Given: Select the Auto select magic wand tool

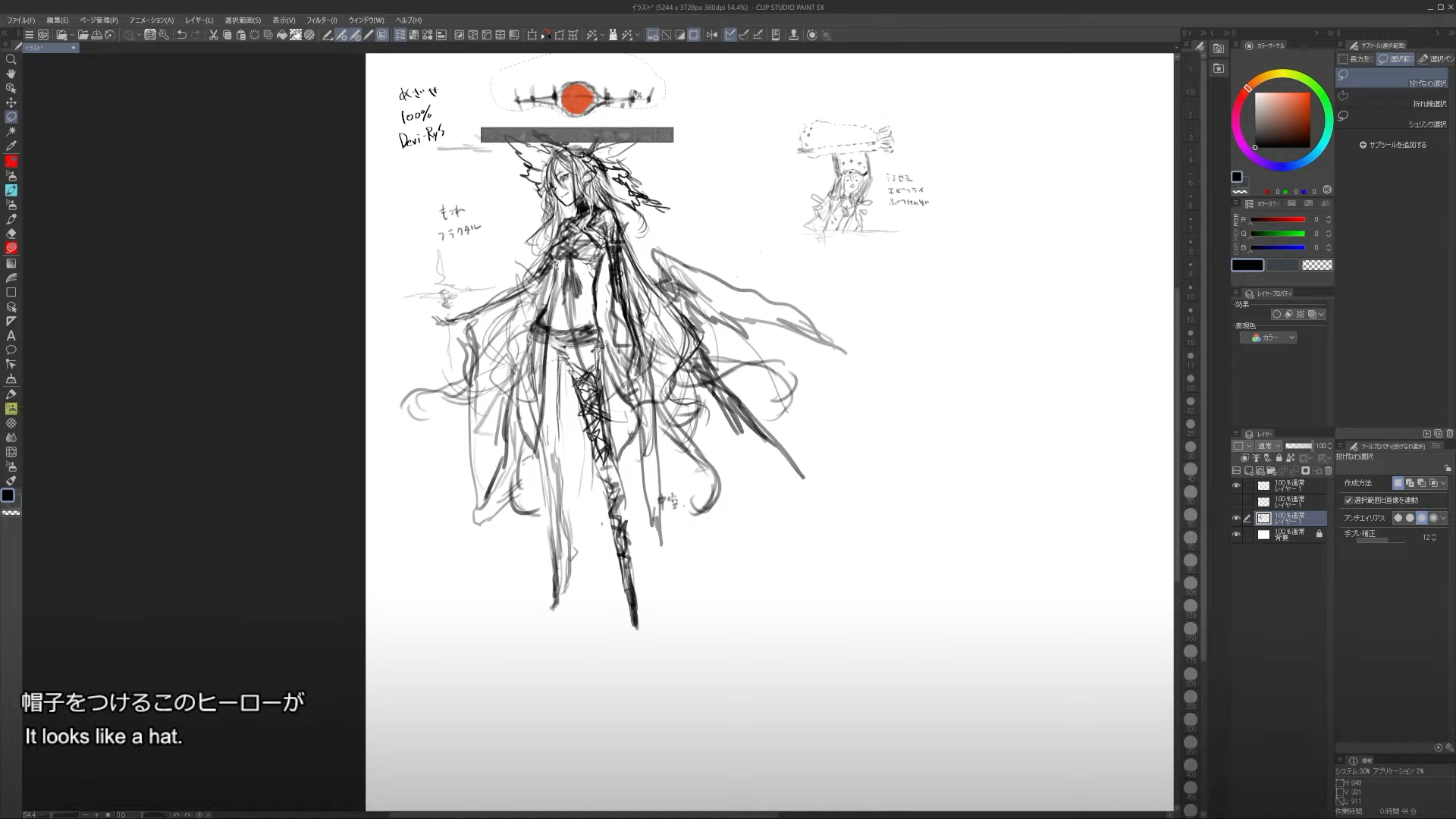Looking at the screenshot, I should coord(11,131).
